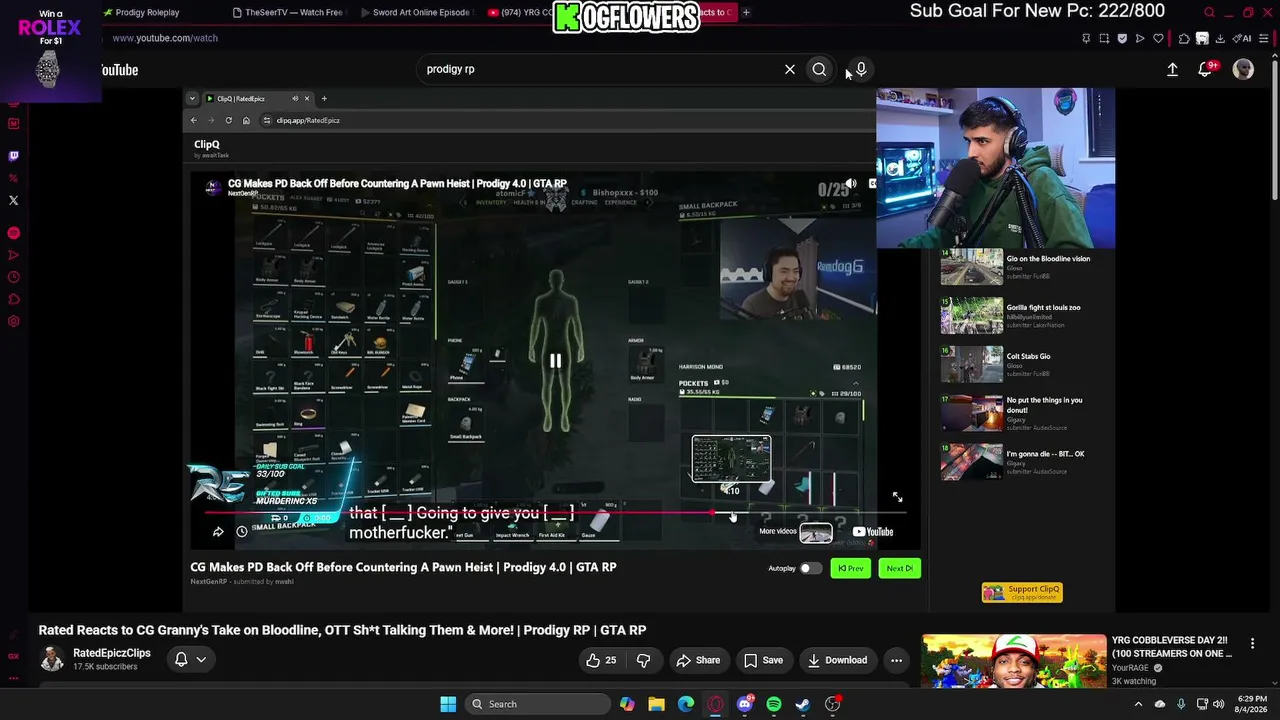Open the Windows Start menu
The image size is (1280, 720).
[x=448, y=704]
